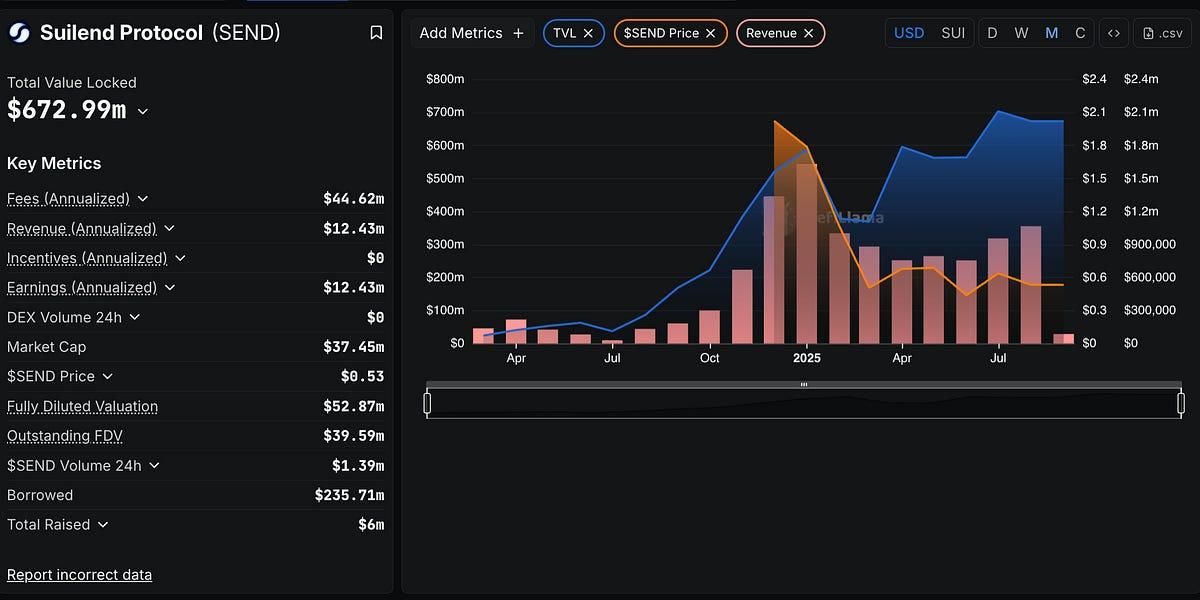
Task: Click the right handle of the range slider
Action: coord(1181,403)
